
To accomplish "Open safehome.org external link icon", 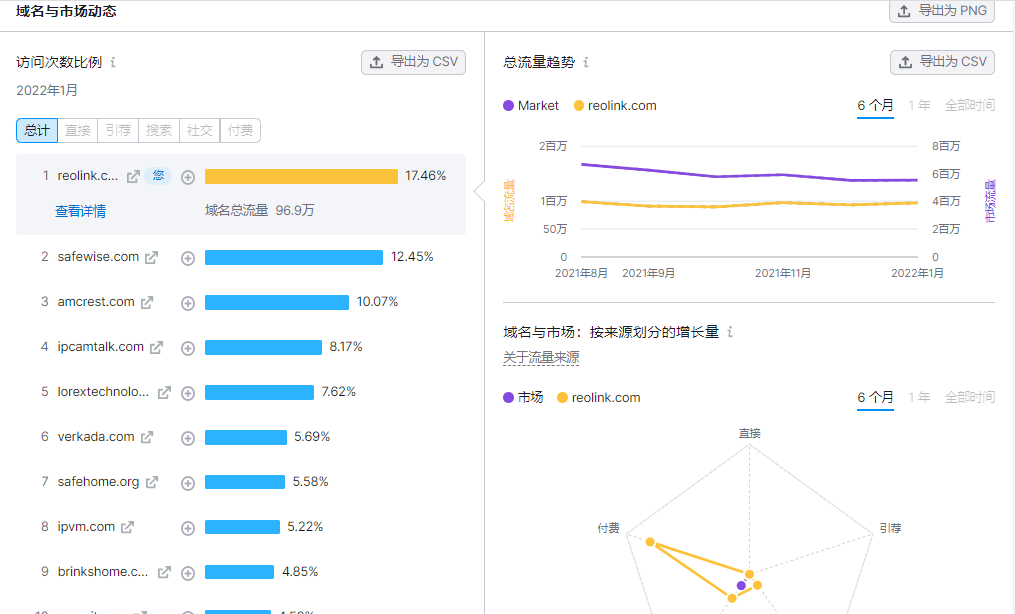I will pos(151,482).
